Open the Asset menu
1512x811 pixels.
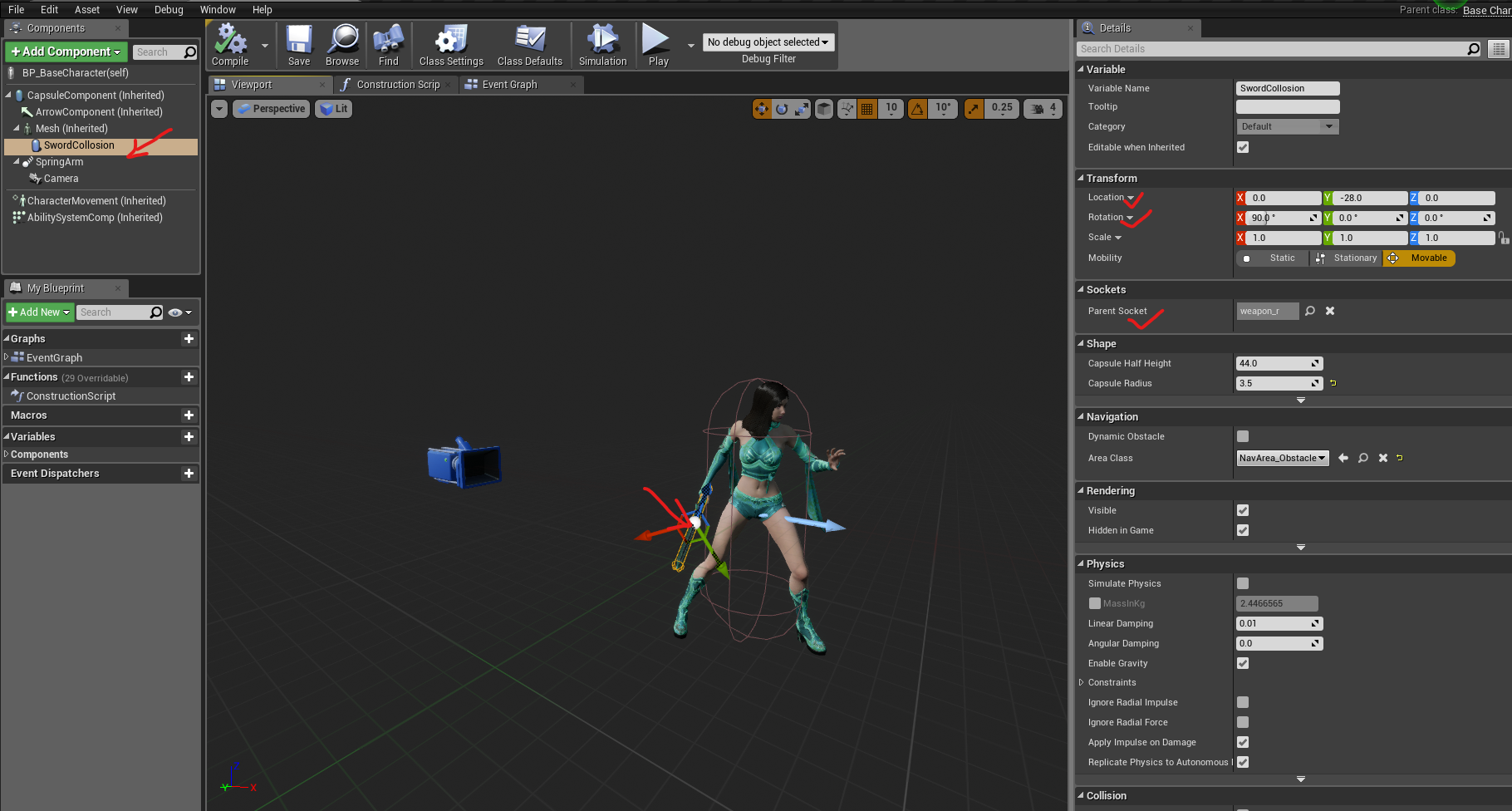87,9
